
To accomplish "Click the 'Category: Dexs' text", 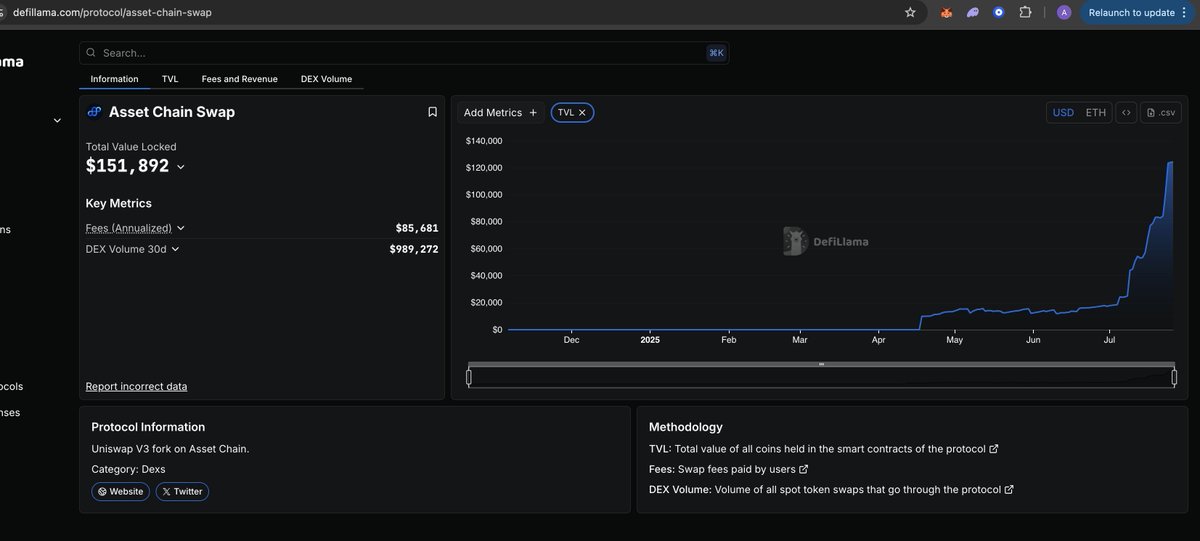I will (x=128, y=468).
